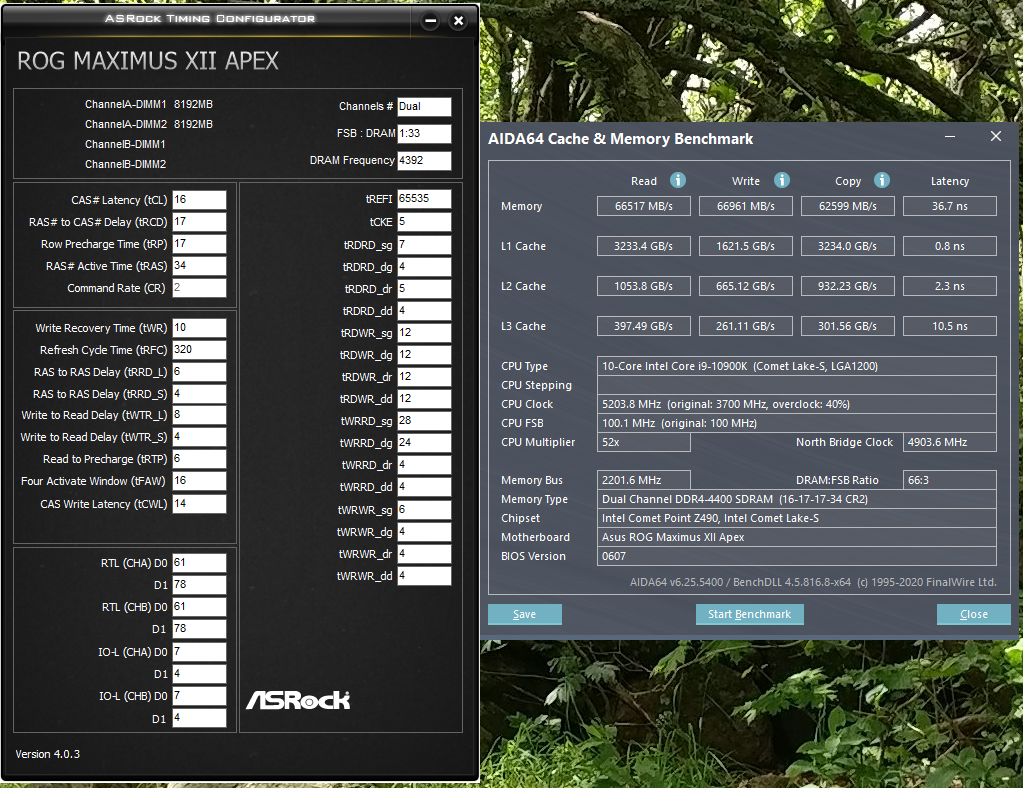Click the IO-L (CHA) D0 field

click(x=200, y=652)
